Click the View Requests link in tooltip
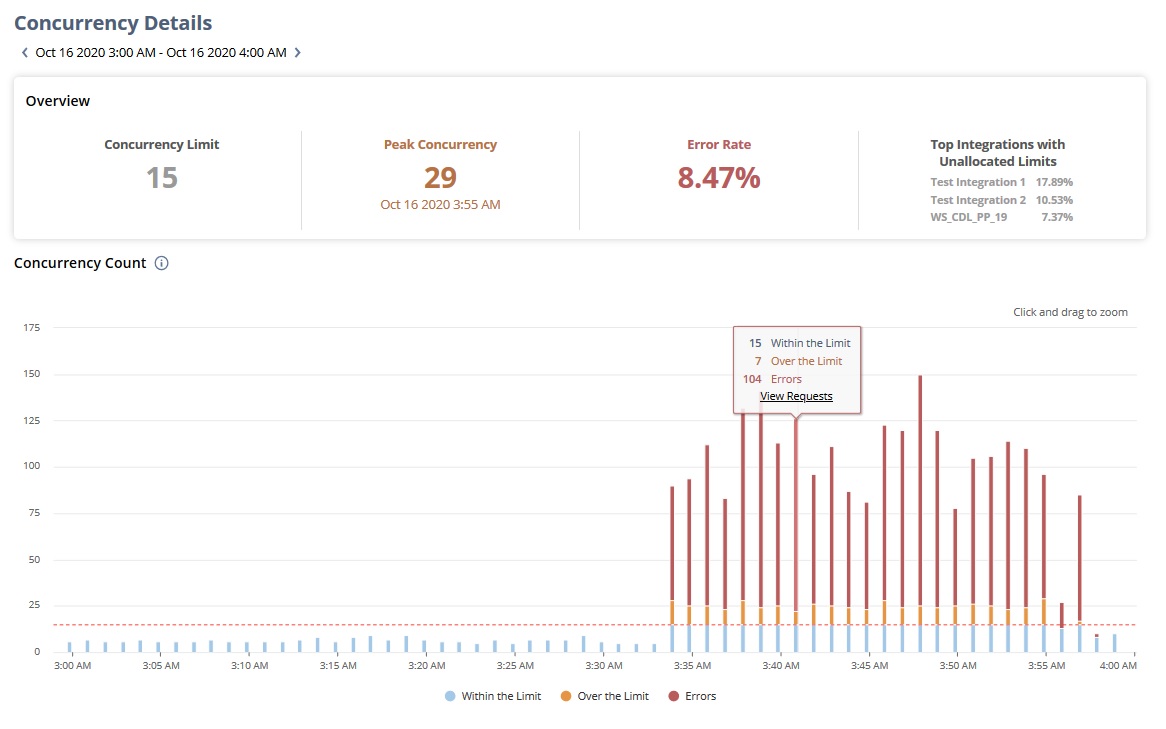1166x729 pixels. [796, 396]
